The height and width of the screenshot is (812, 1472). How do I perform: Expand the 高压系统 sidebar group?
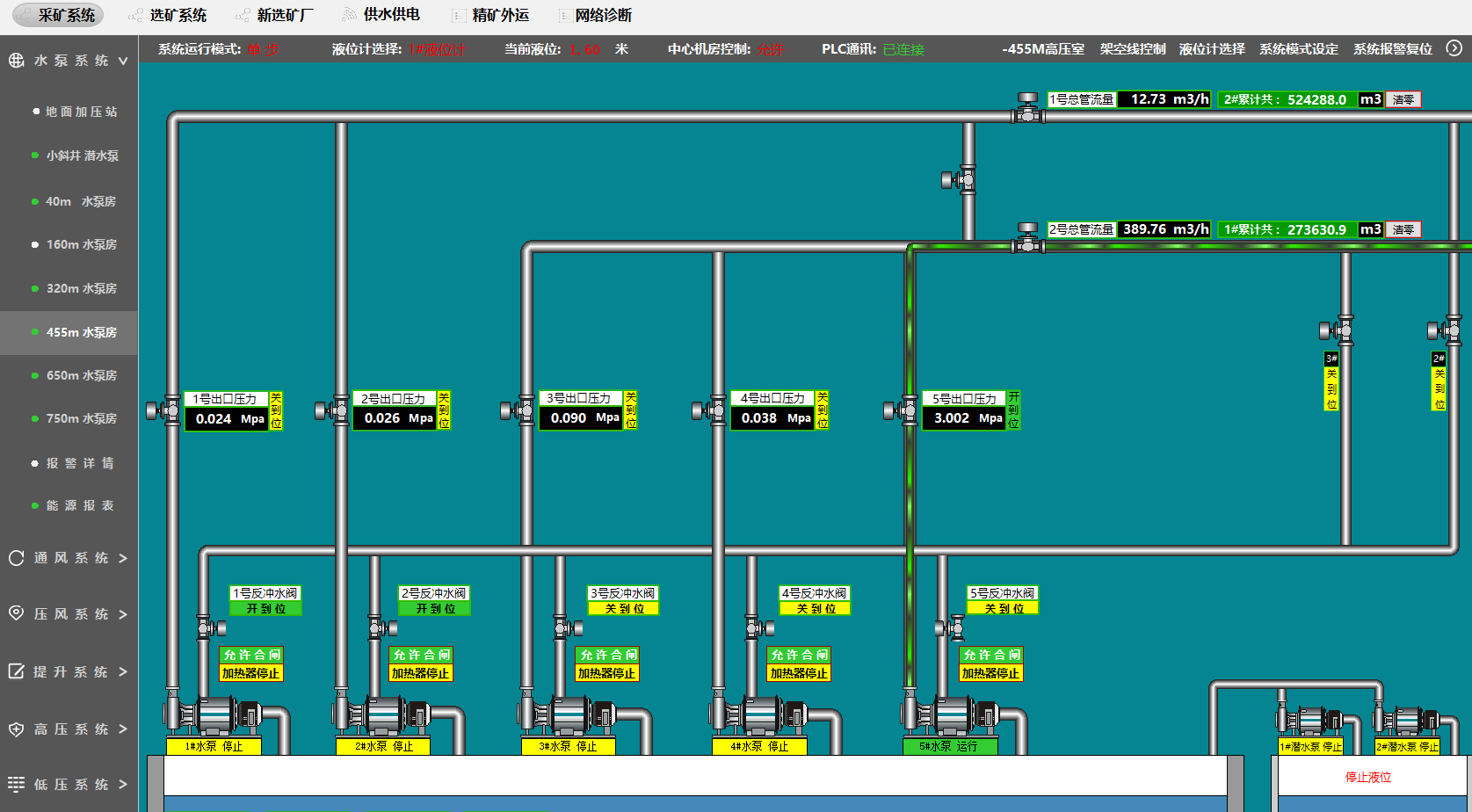[x=69, y=729]
